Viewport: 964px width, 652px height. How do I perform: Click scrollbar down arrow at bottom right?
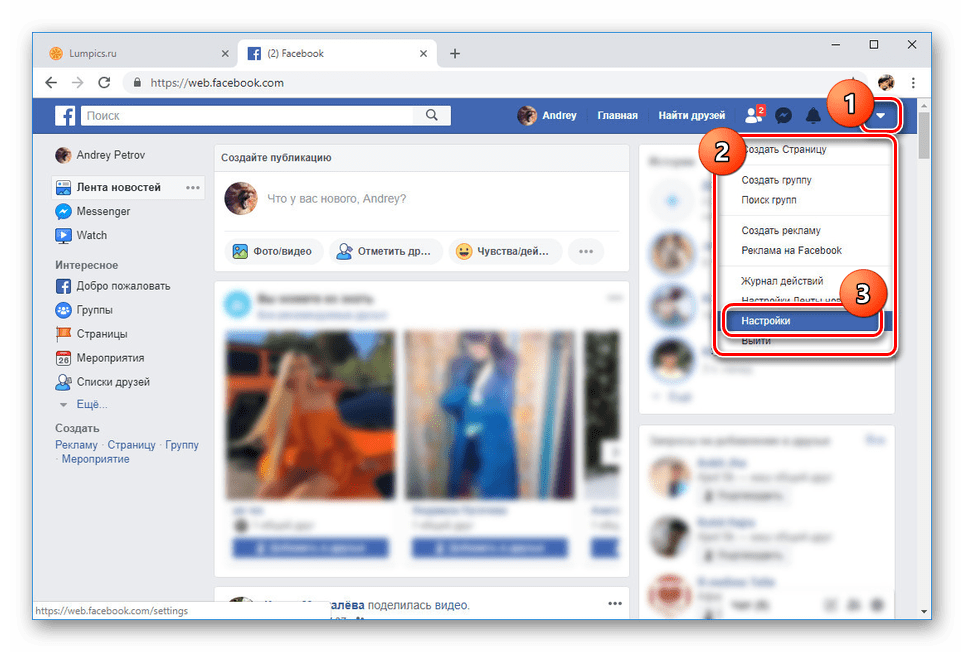923,611
